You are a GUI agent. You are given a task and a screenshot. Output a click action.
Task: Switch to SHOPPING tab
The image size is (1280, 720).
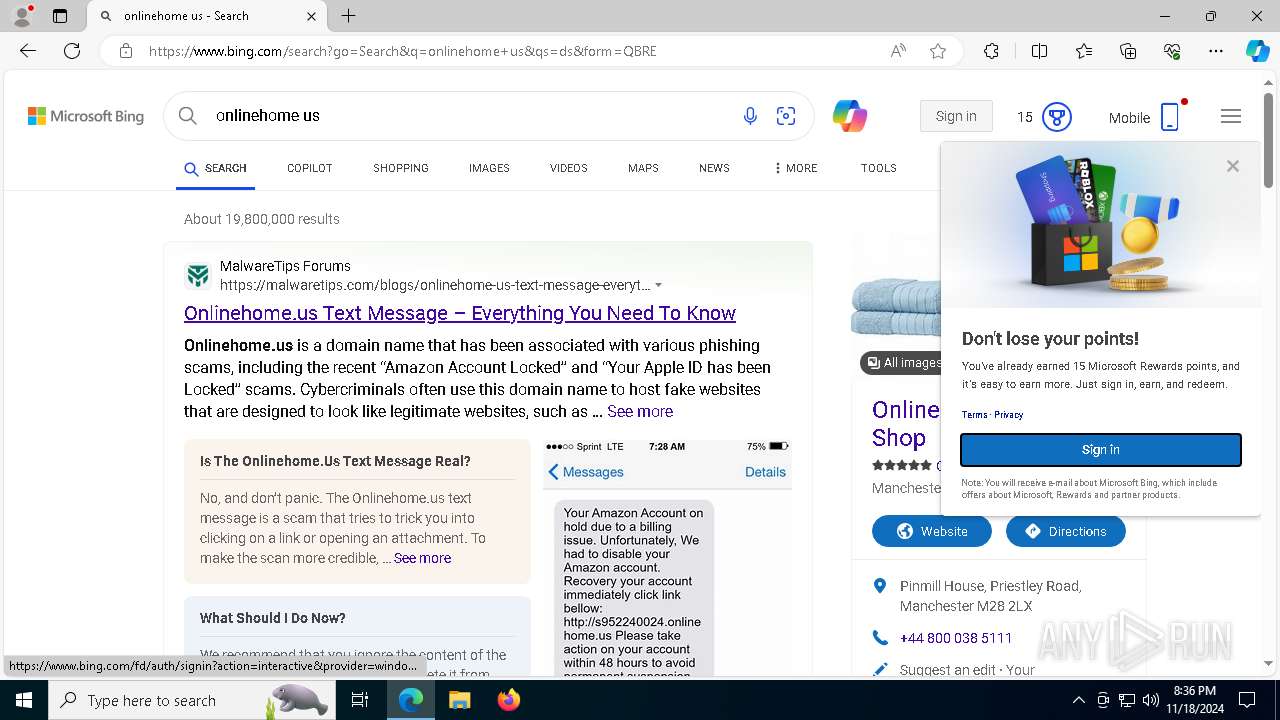[x=401, y=168]
